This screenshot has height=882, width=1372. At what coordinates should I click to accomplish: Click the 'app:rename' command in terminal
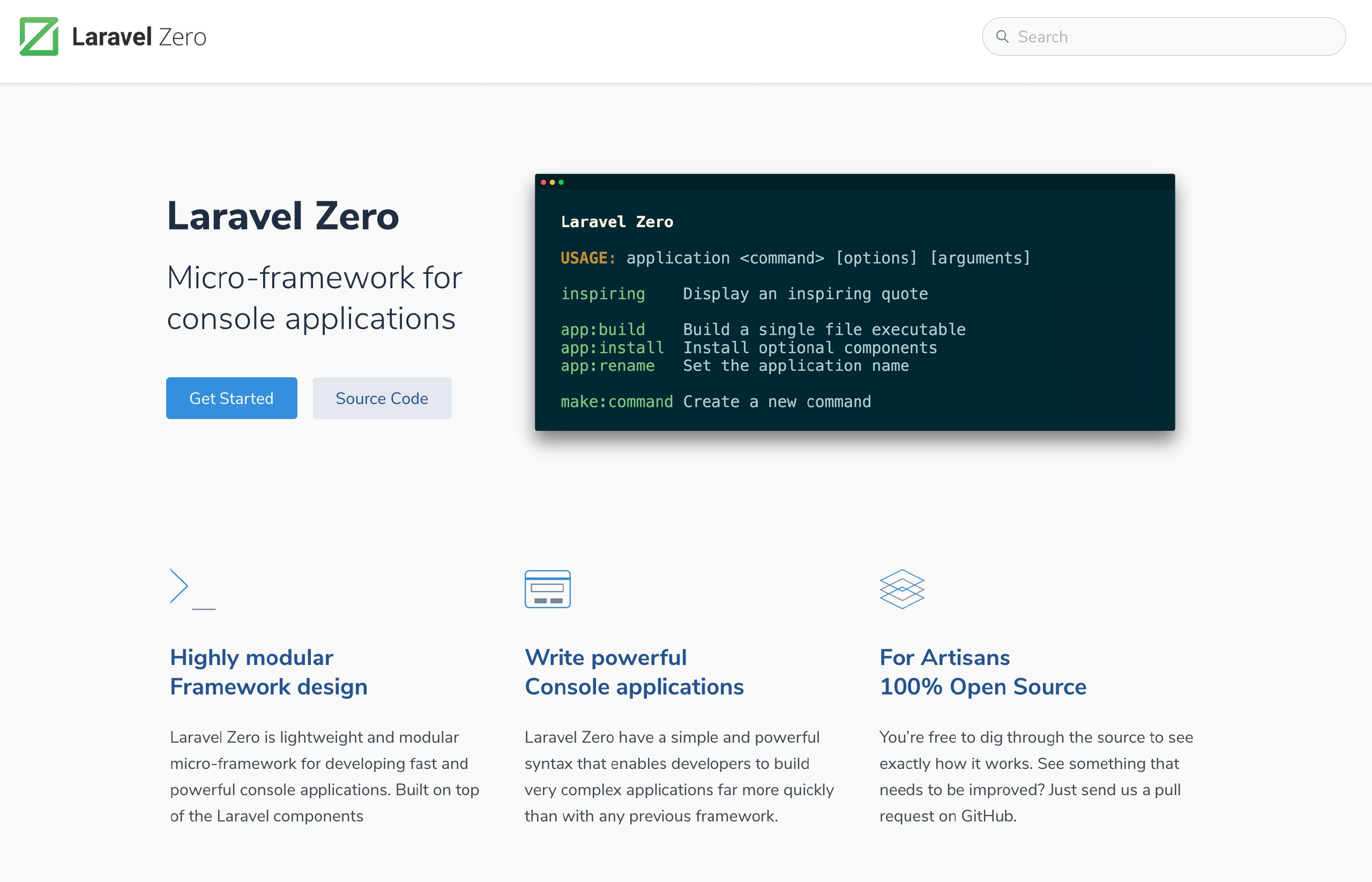click(607, 365)
